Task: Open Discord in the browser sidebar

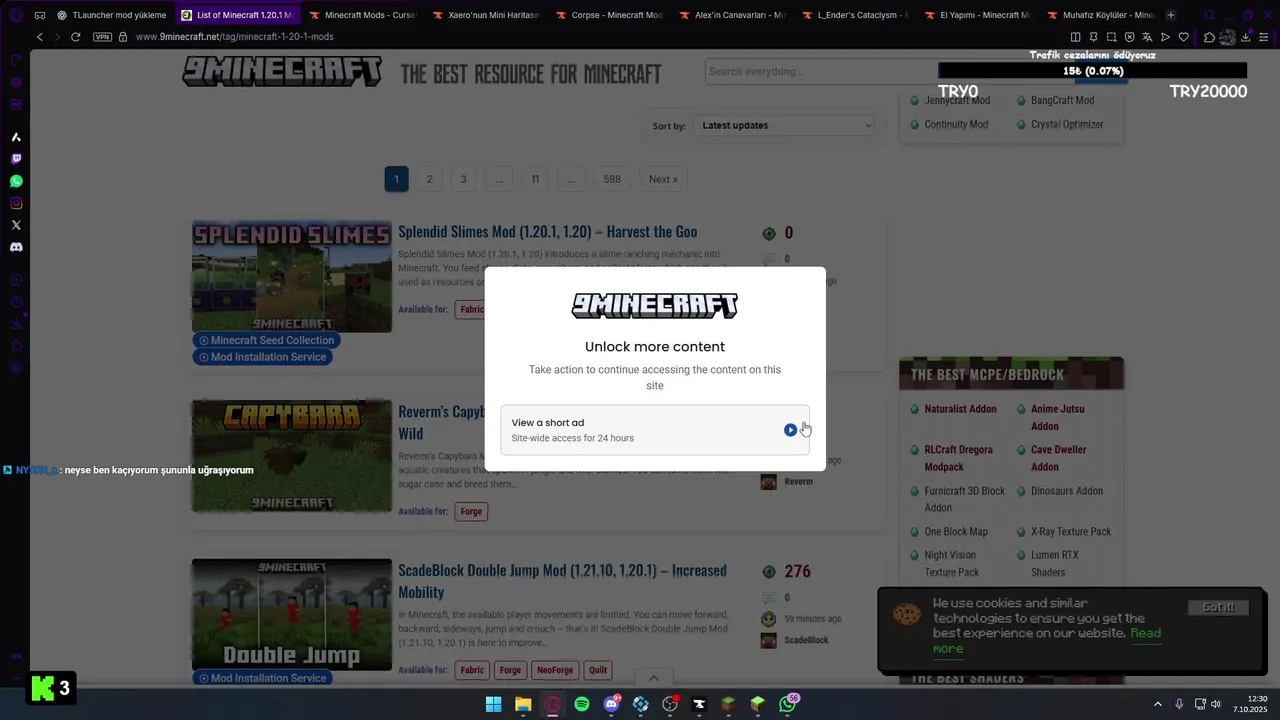Action: (16, 247)
